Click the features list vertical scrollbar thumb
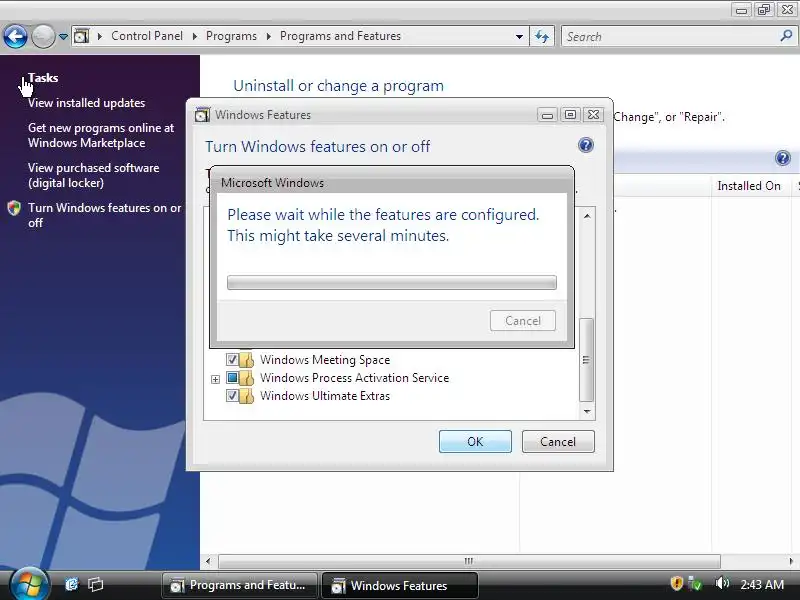This screenshot has height=600, width=800. 587,360
